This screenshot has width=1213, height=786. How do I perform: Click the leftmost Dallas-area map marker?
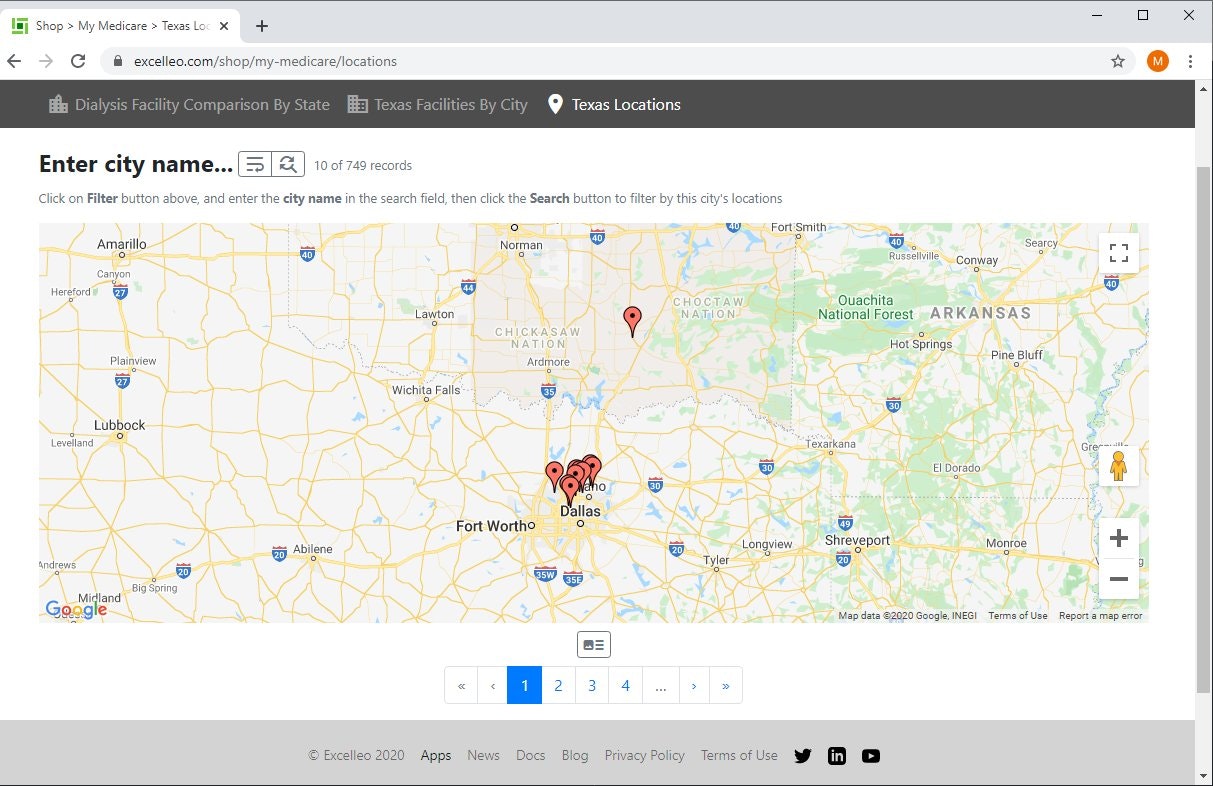[x=554, y=476]
